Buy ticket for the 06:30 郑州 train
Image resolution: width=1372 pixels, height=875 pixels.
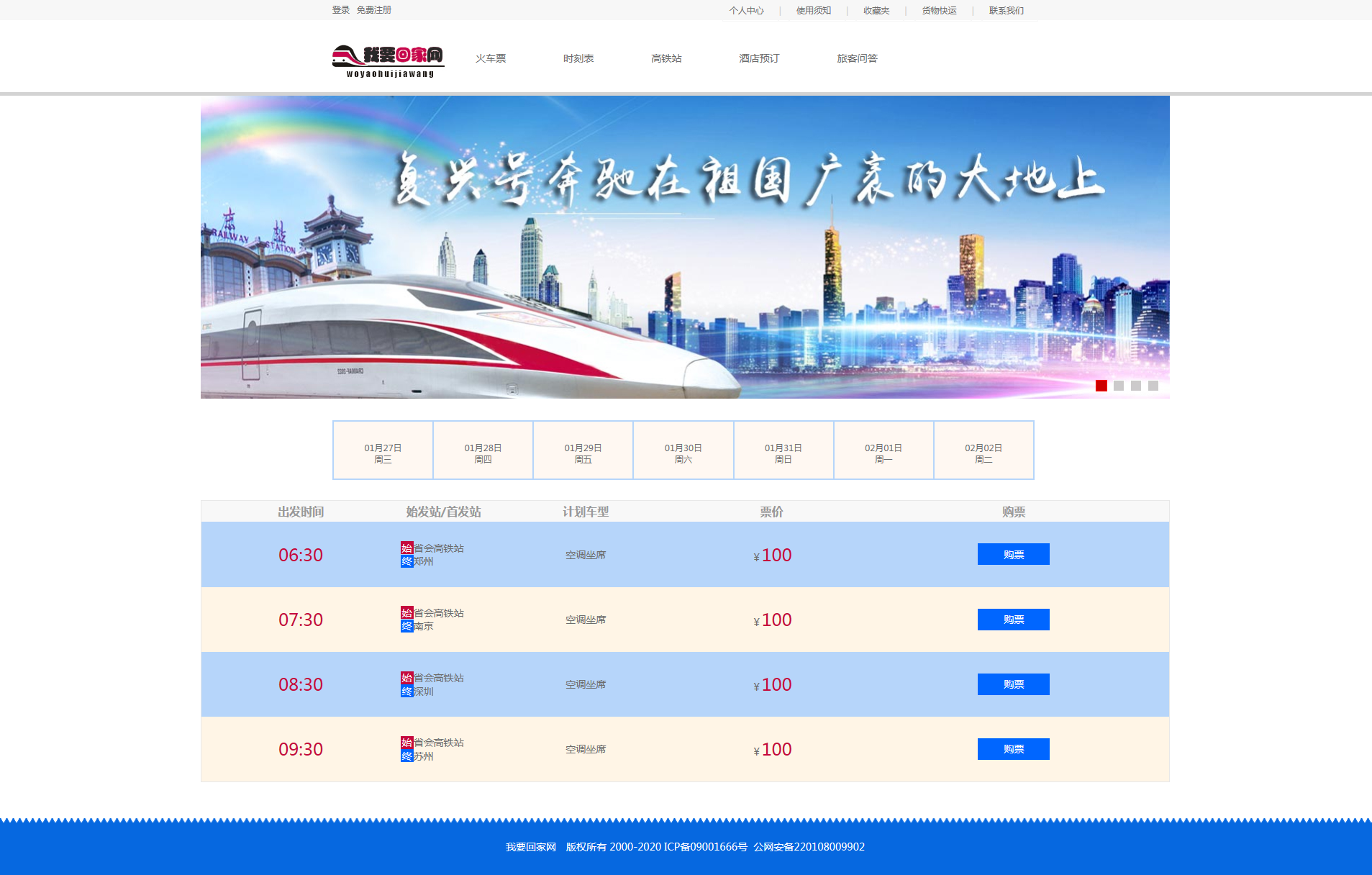(1013, 554)
